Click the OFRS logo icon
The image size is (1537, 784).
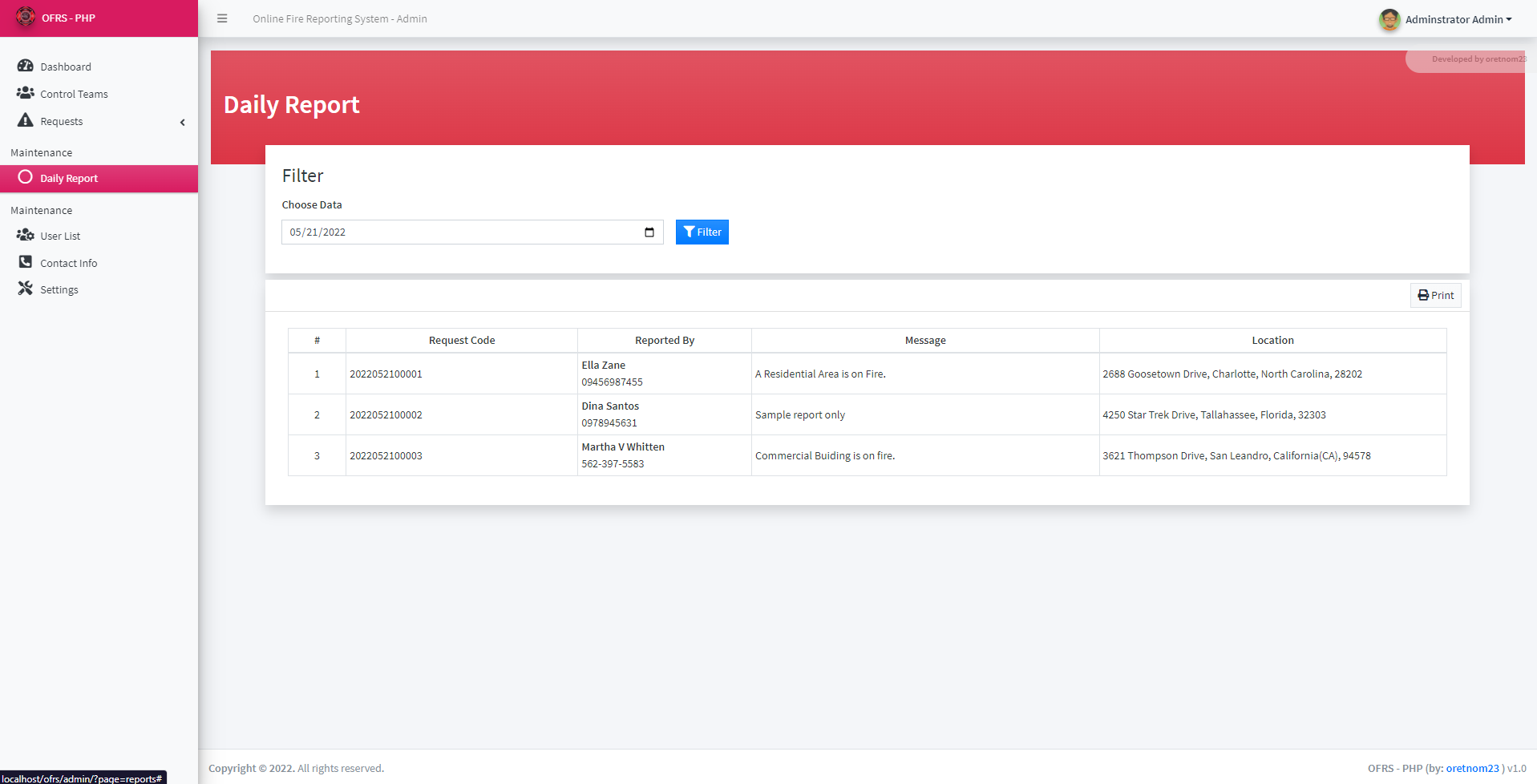point(26,17)
